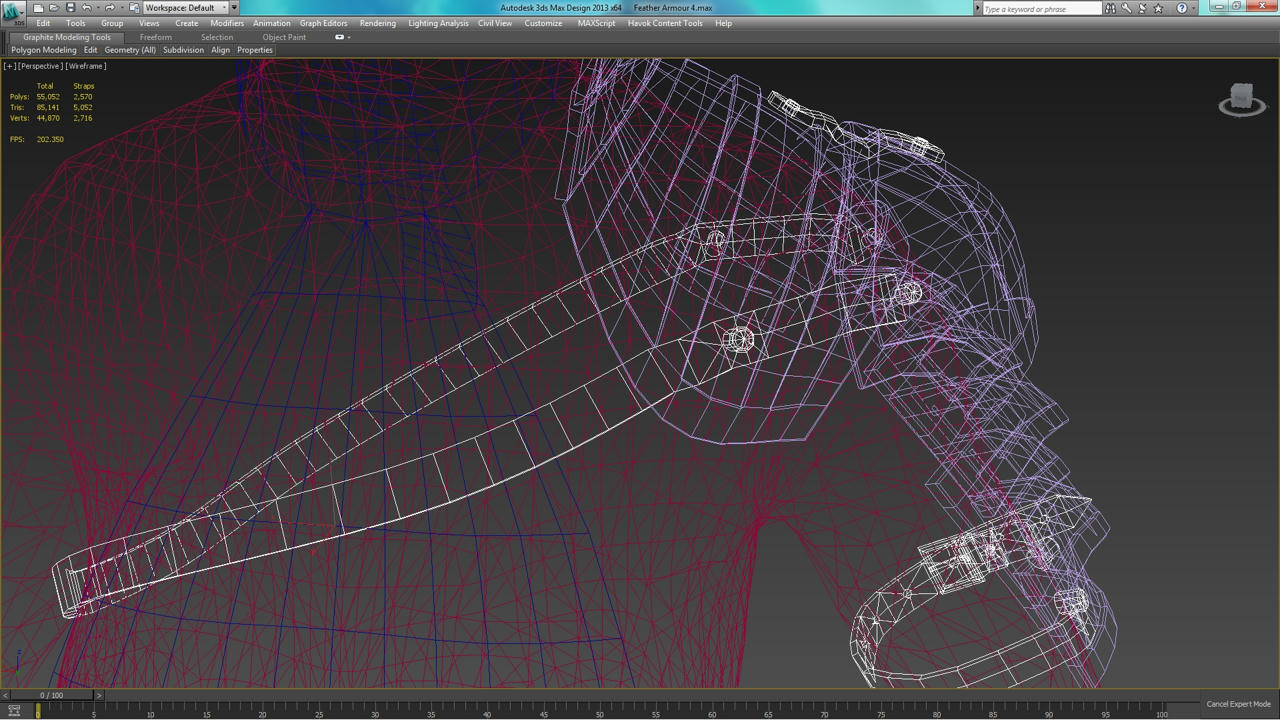Viewport: 1280px width, 720px height.
Task: Open the Mini Curve Editor icon
Action: point(14,710)
